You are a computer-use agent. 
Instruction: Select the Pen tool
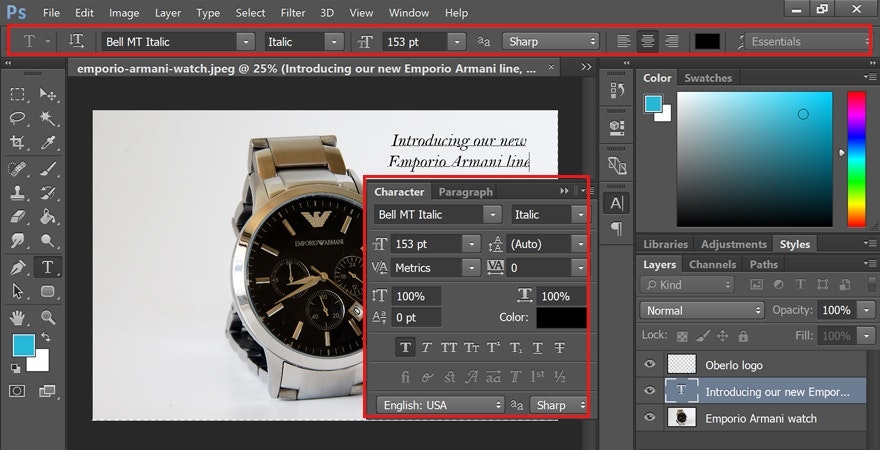point(18,267)
